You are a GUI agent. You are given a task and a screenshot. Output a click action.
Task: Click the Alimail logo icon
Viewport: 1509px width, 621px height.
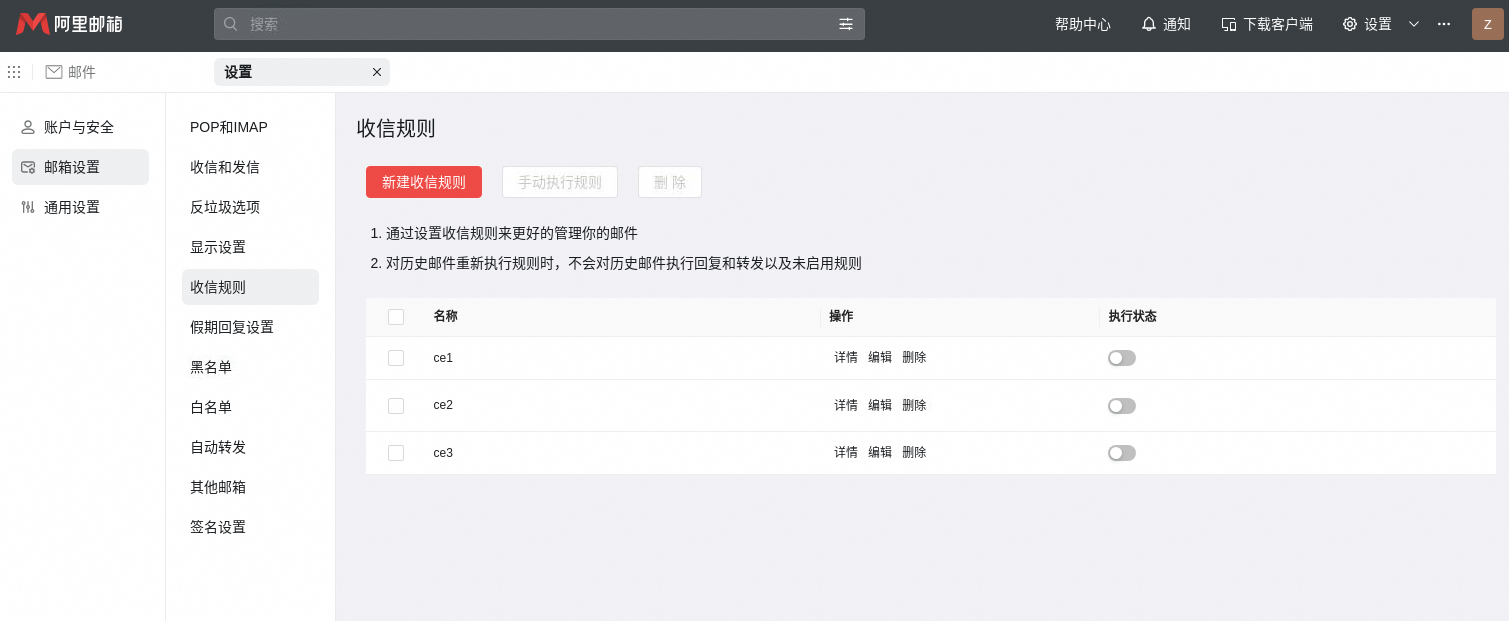coord(33,24)
